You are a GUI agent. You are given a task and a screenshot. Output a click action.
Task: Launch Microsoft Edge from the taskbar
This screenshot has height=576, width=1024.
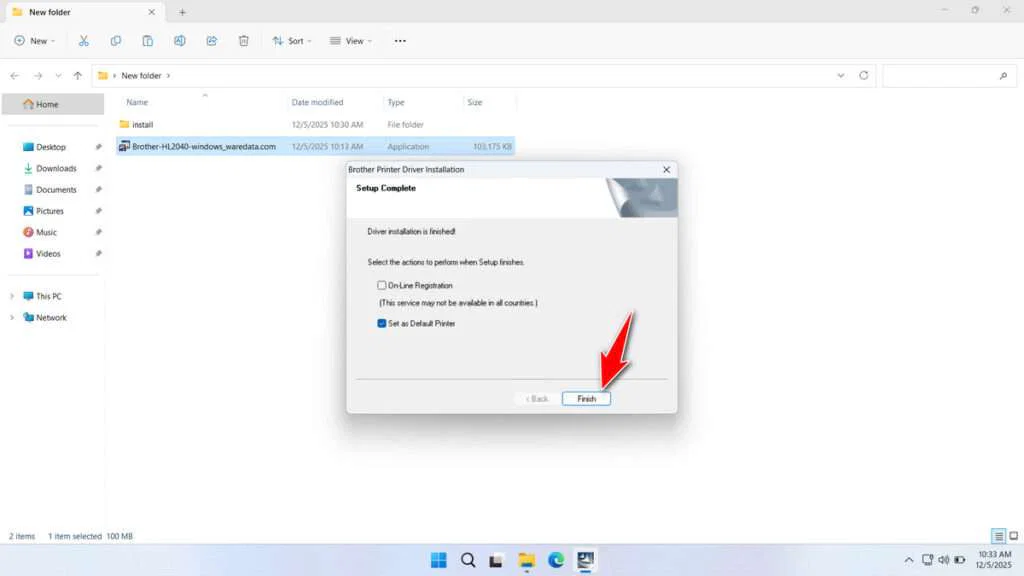coord(556,560)
